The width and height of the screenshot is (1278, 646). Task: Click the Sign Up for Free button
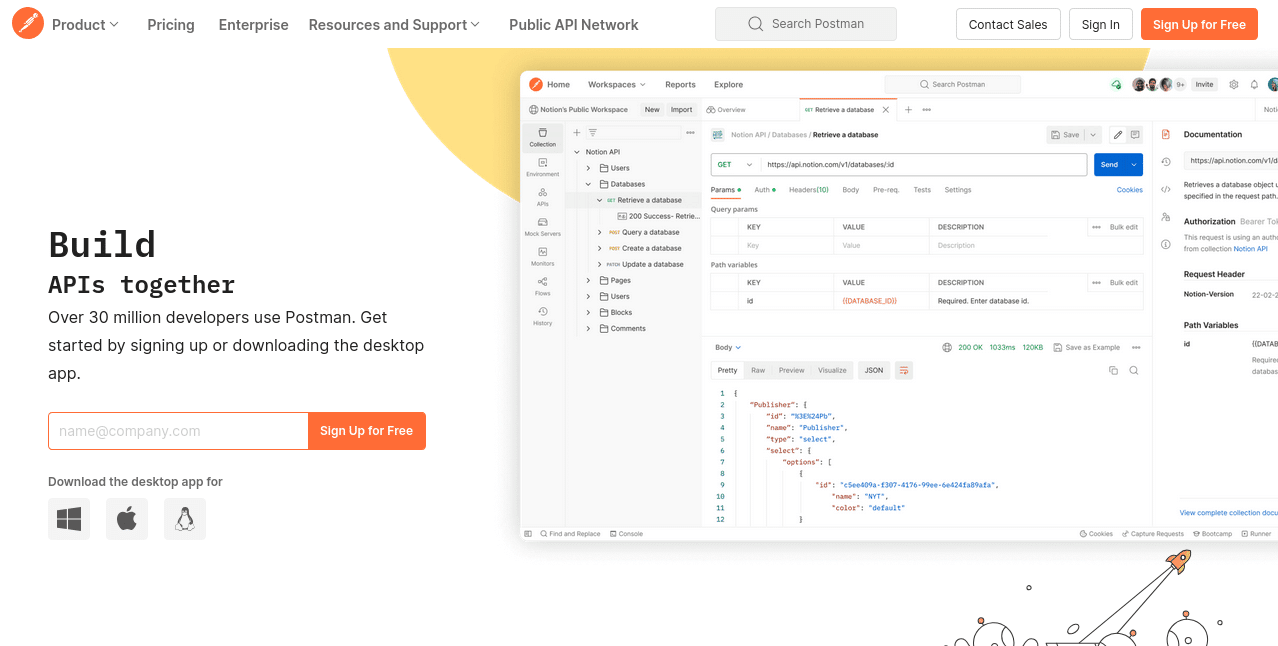1199,23
